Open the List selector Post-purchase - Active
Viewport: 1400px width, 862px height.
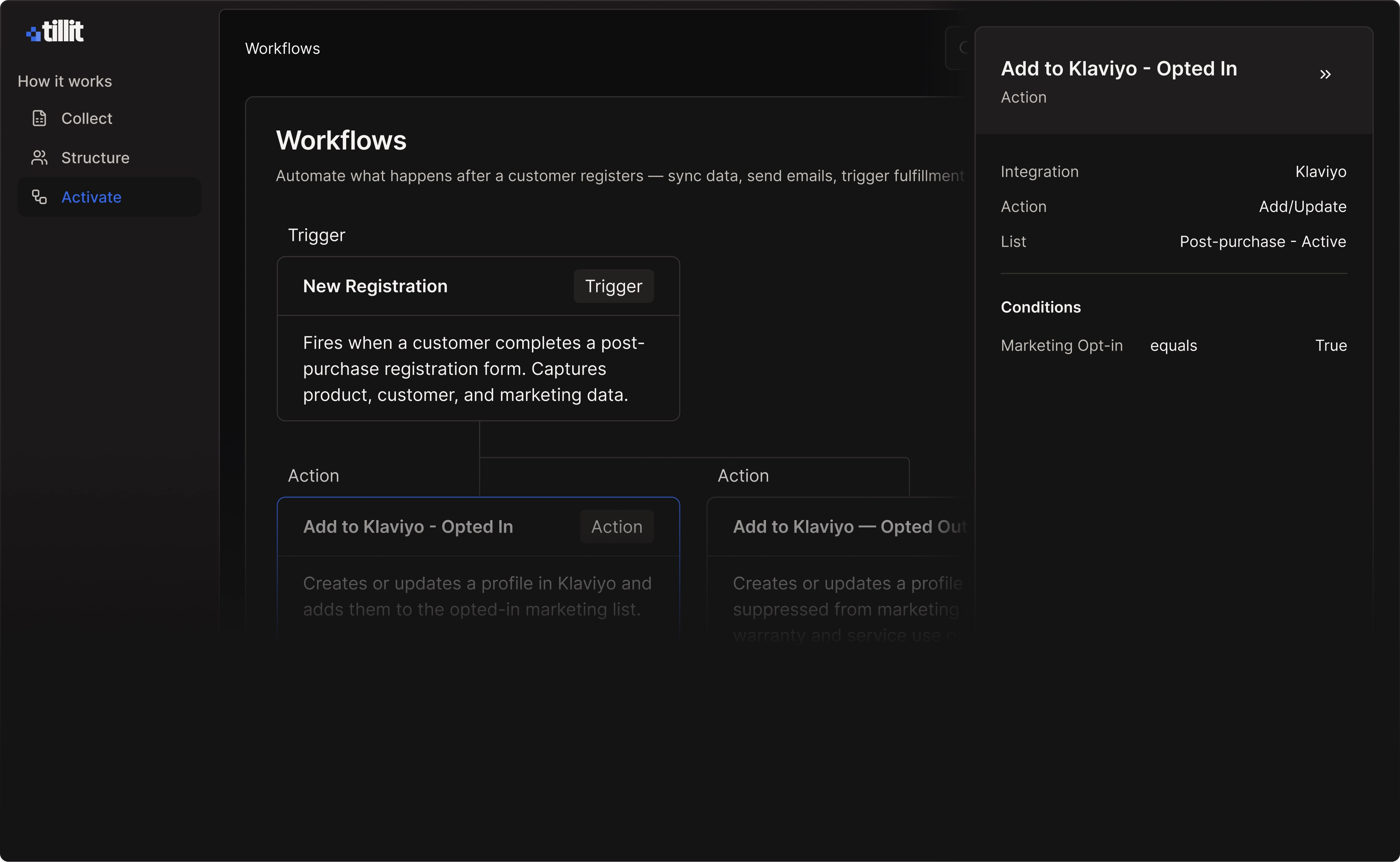point(1262,241)
